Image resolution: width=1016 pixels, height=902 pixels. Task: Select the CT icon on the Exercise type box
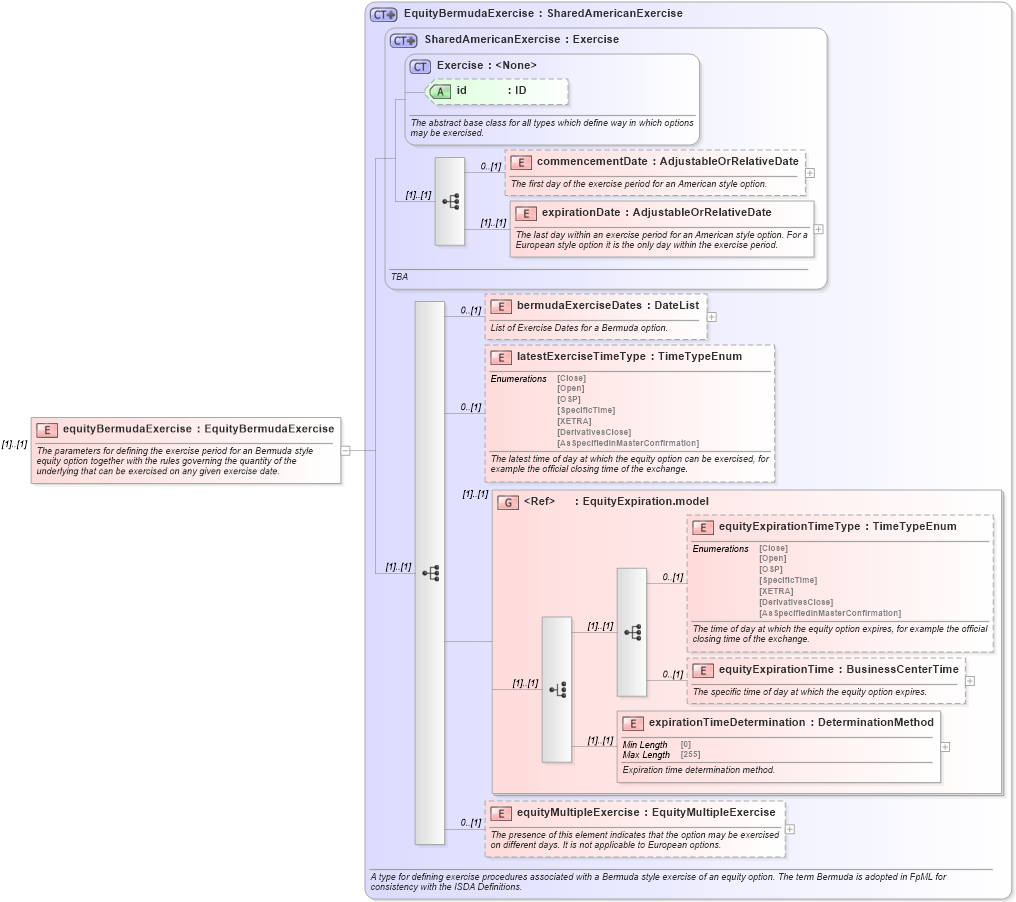pyautogui.click(x=418, y=65)
